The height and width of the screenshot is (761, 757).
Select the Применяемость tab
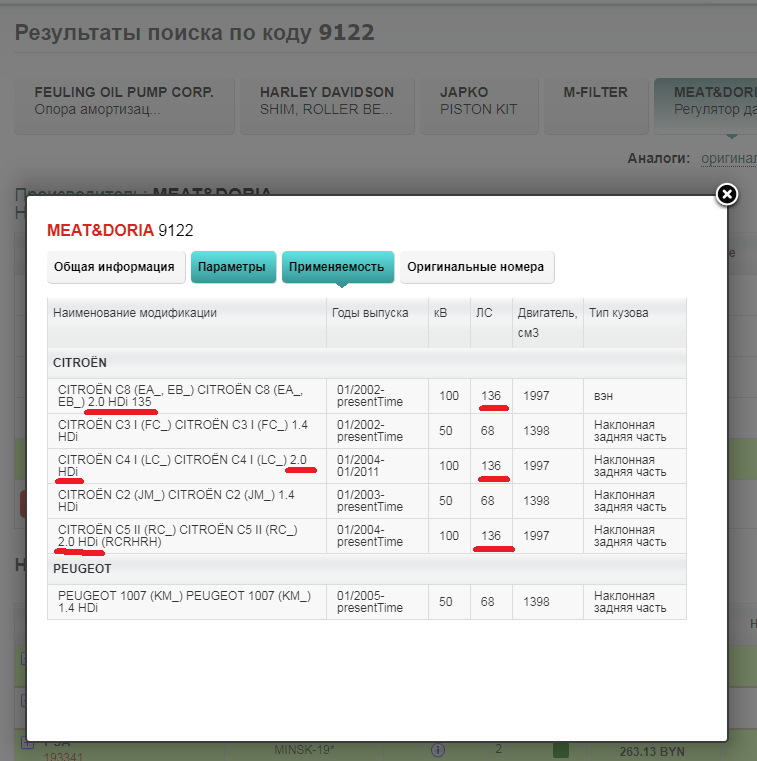[x=337, y=267]
